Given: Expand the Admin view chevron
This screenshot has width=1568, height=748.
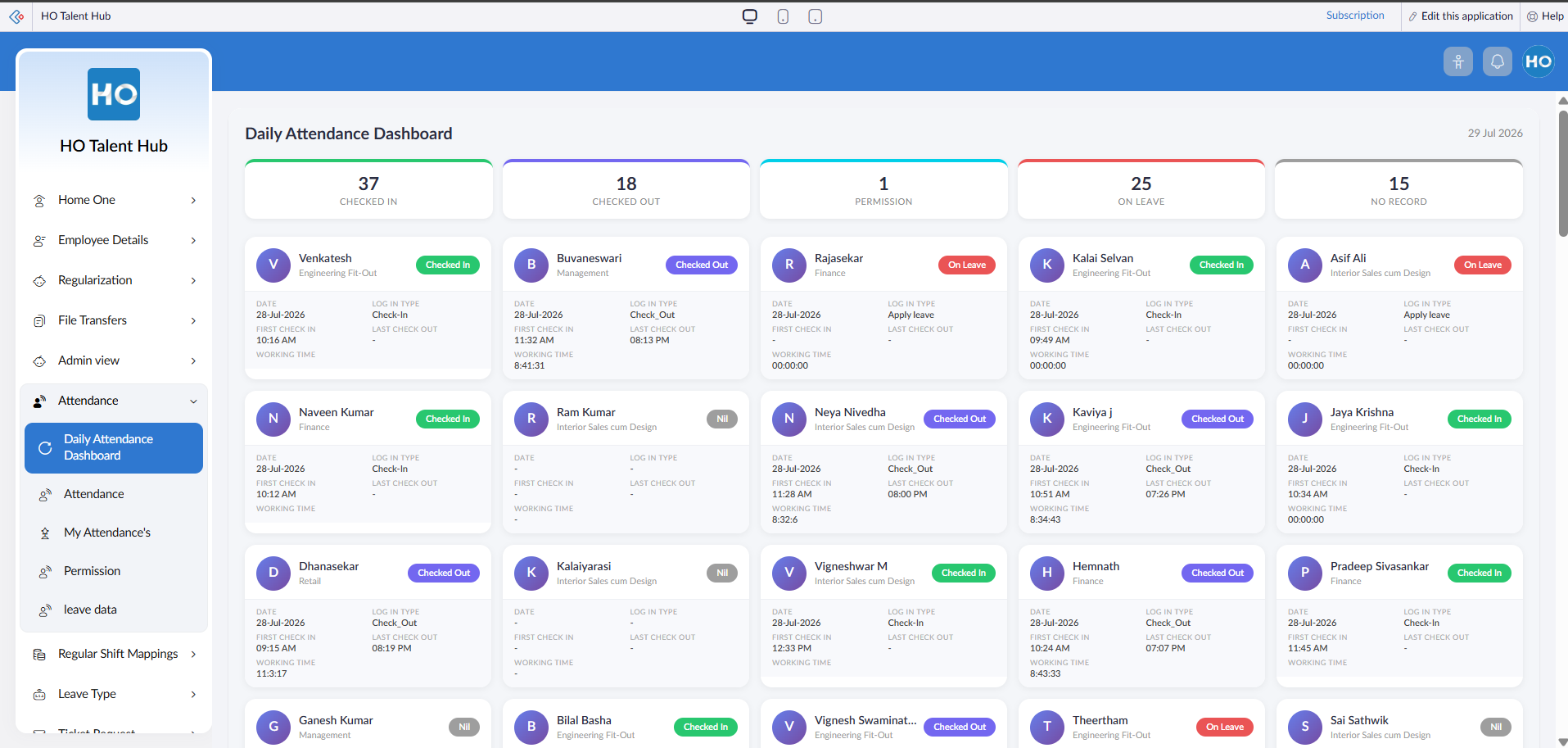Looking at the screenshot, I should (193, 360).
